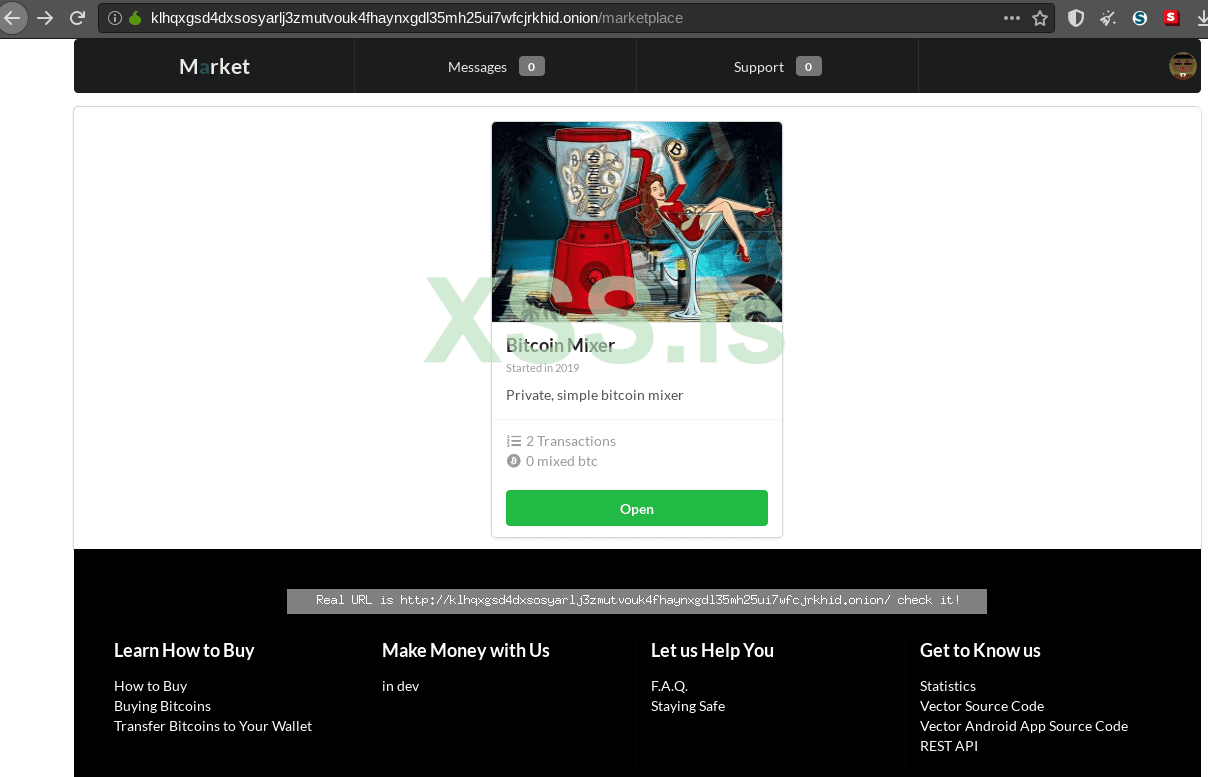Click Learn How to Buy heading

click(x=184, y=650)
